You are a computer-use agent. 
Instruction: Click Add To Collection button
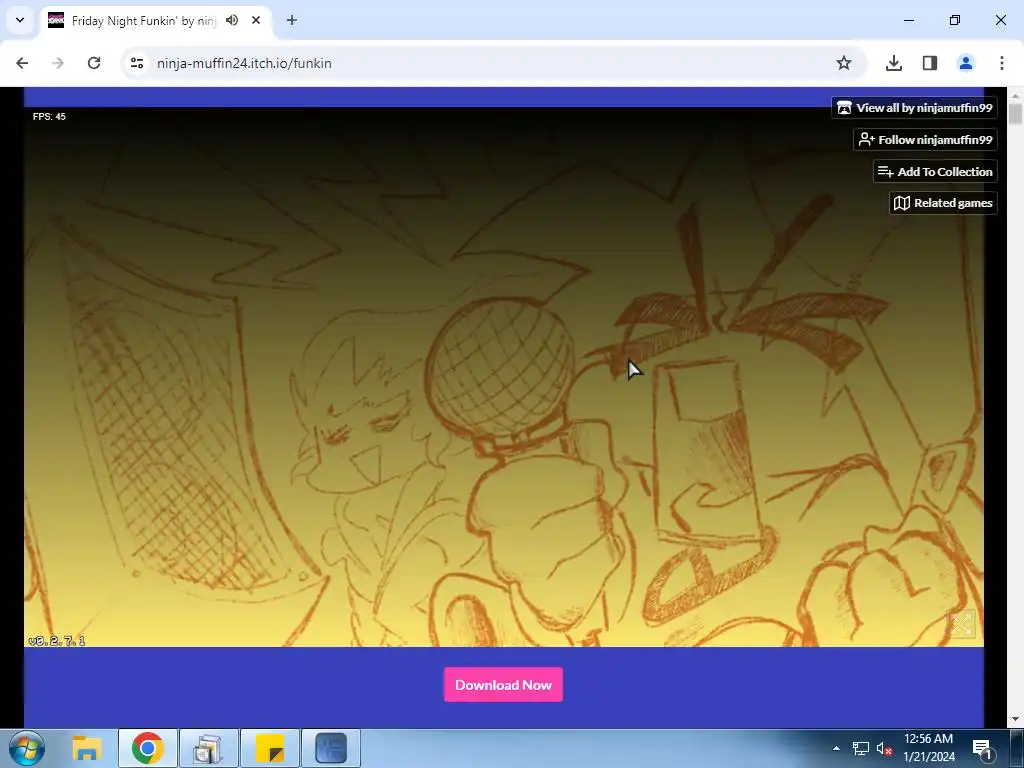(x=935, y=172)
